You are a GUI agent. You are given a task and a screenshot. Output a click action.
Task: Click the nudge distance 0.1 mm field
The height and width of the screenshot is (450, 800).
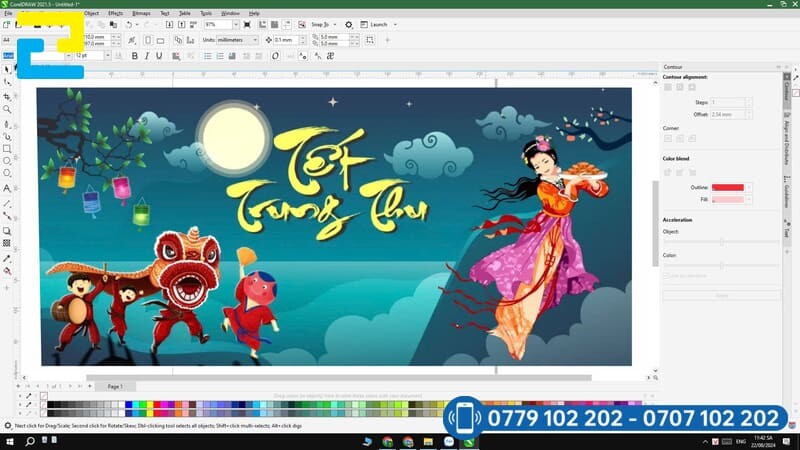[x=286, y=40]
